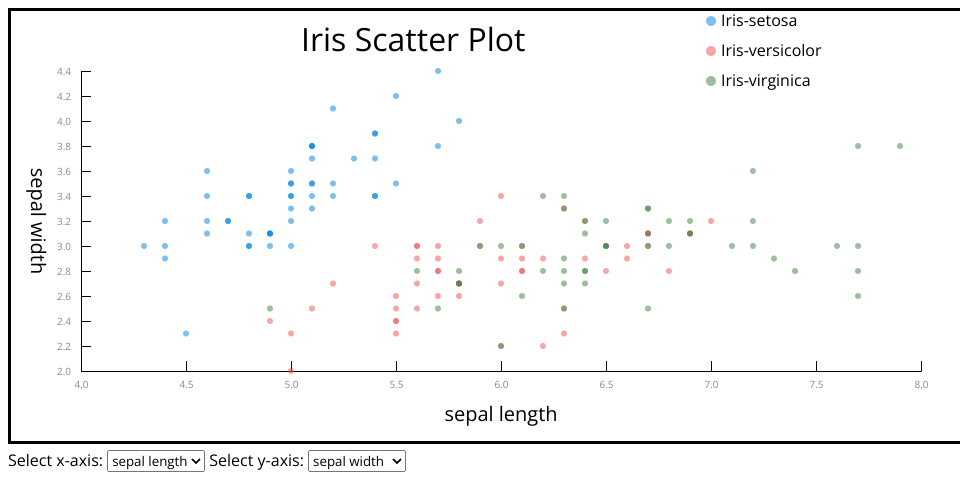
Task: Click the pink Iris-versicolor legend dot
Action: tap(711, 51)
